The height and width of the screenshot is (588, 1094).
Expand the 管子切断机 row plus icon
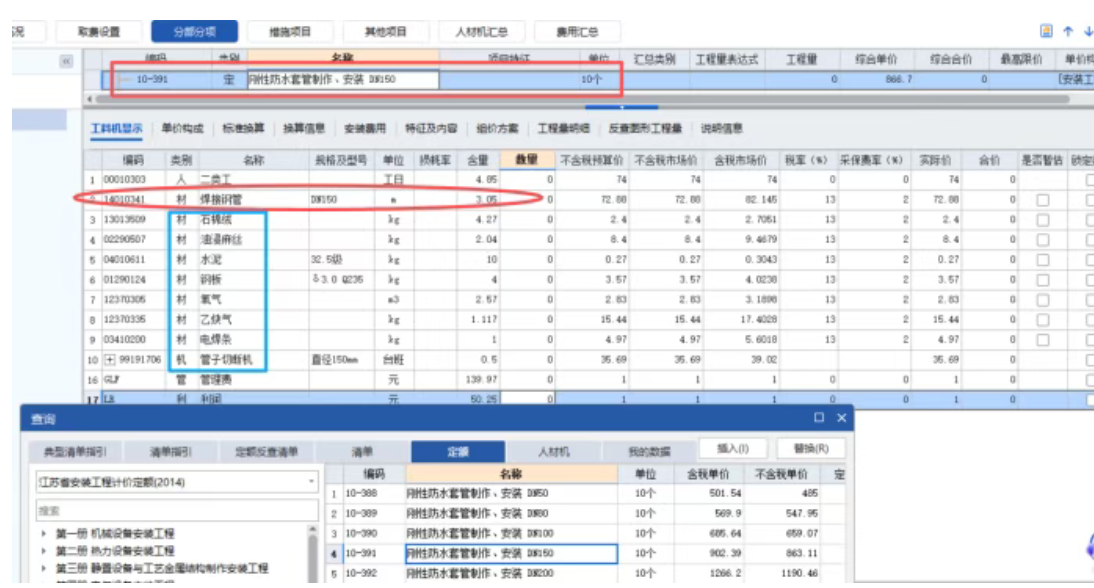[111, 359]
